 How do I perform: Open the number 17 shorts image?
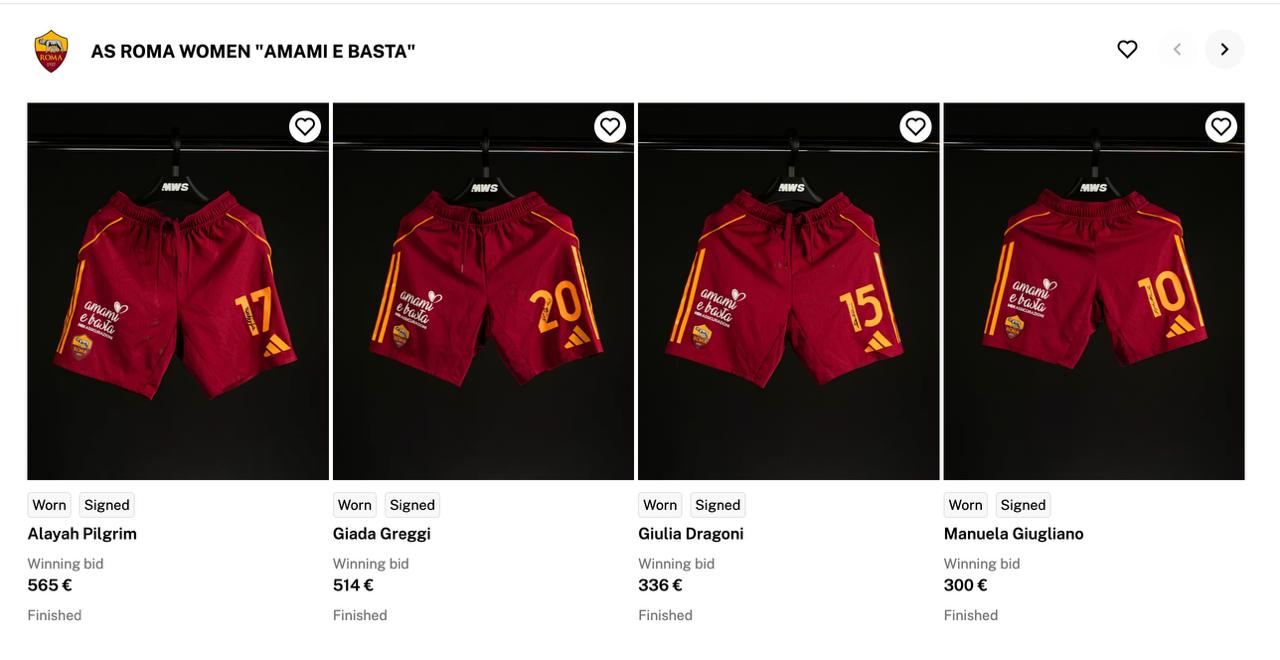(178, 291)
